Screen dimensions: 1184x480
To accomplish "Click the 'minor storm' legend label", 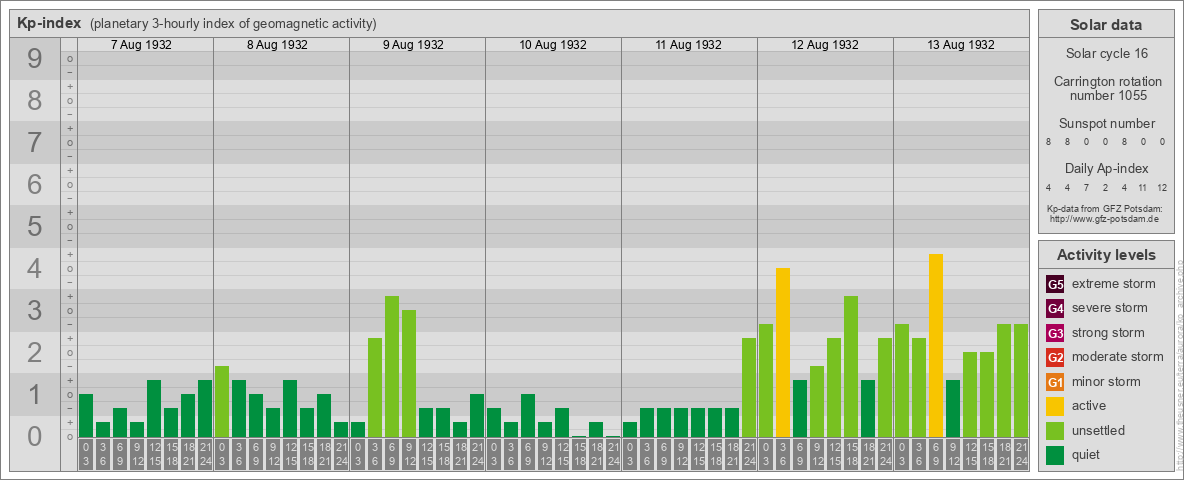I will pos(1106,381).
